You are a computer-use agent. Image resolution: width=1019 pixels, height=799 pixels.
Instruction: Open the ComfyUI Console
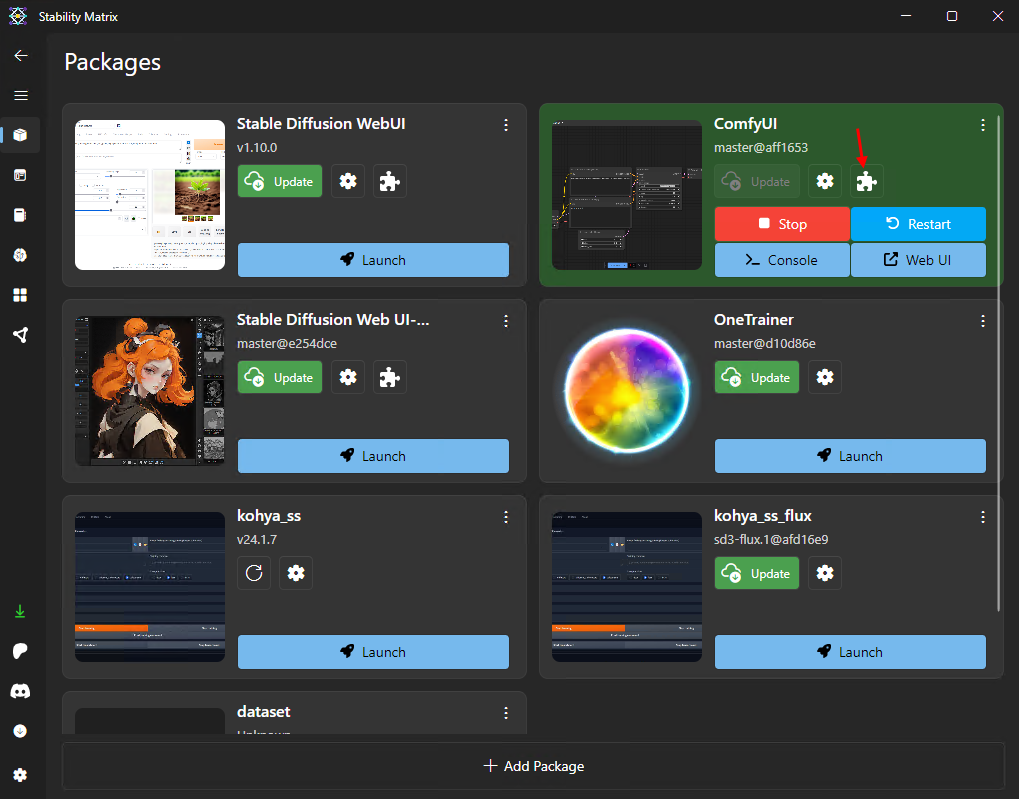782,260
